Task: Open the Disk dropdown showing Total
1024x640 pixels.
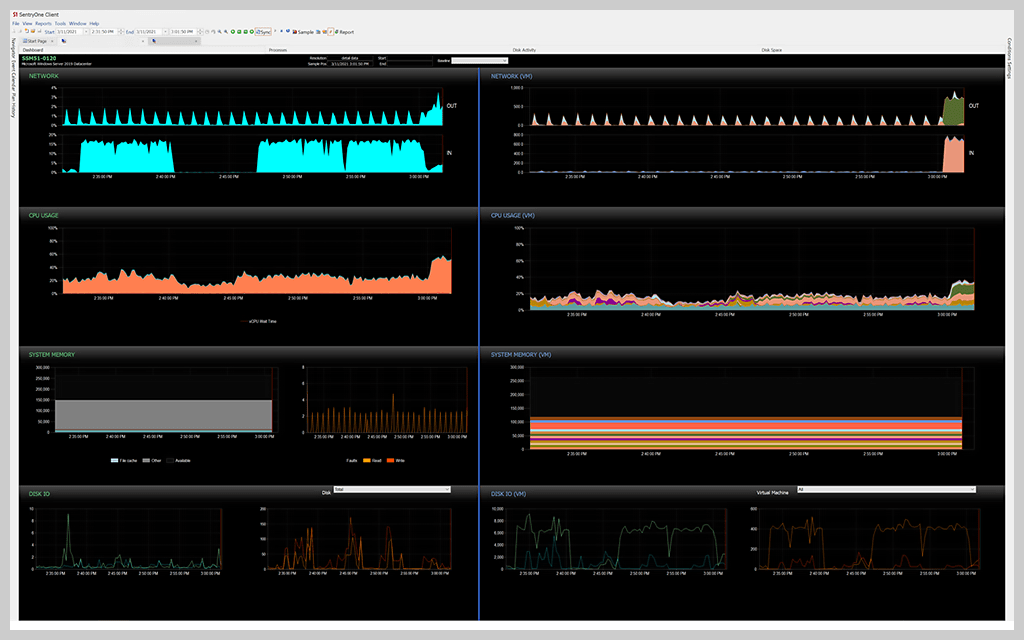Action: [x=392, y=489]
